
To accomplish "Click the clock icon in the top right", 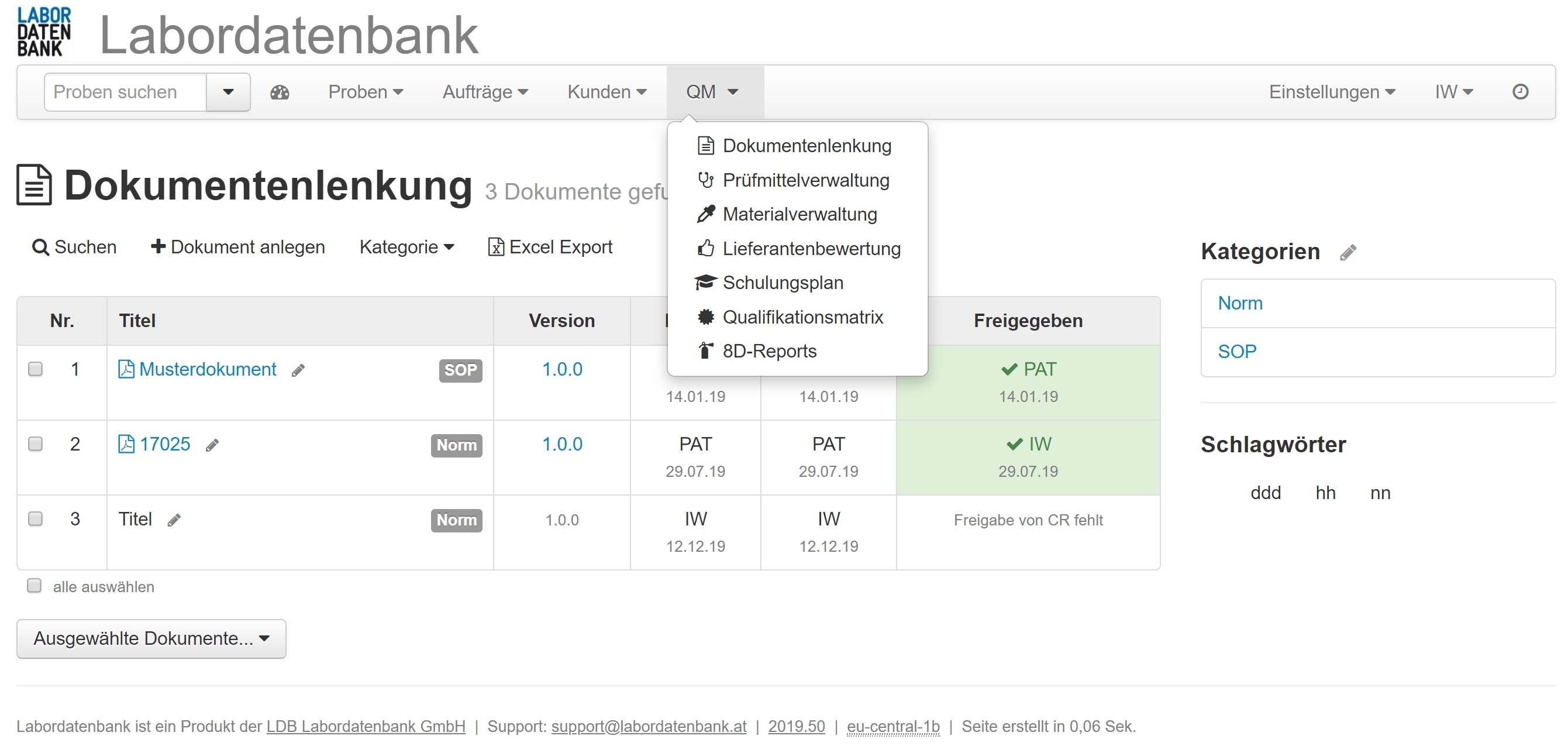I will (1520, 92).
